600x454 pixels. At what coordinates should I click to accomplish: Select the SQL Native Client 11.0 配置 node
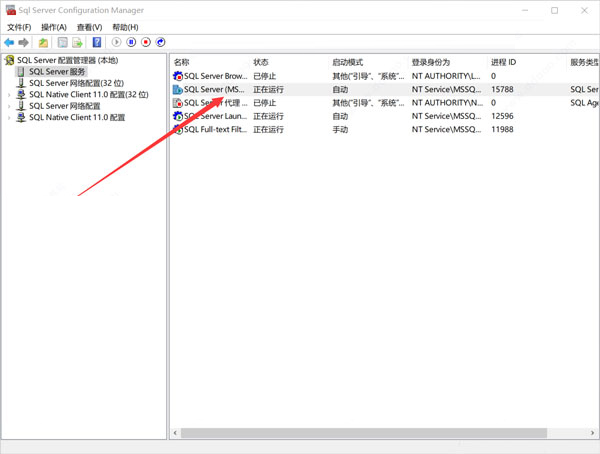click(x=77, y=118)
